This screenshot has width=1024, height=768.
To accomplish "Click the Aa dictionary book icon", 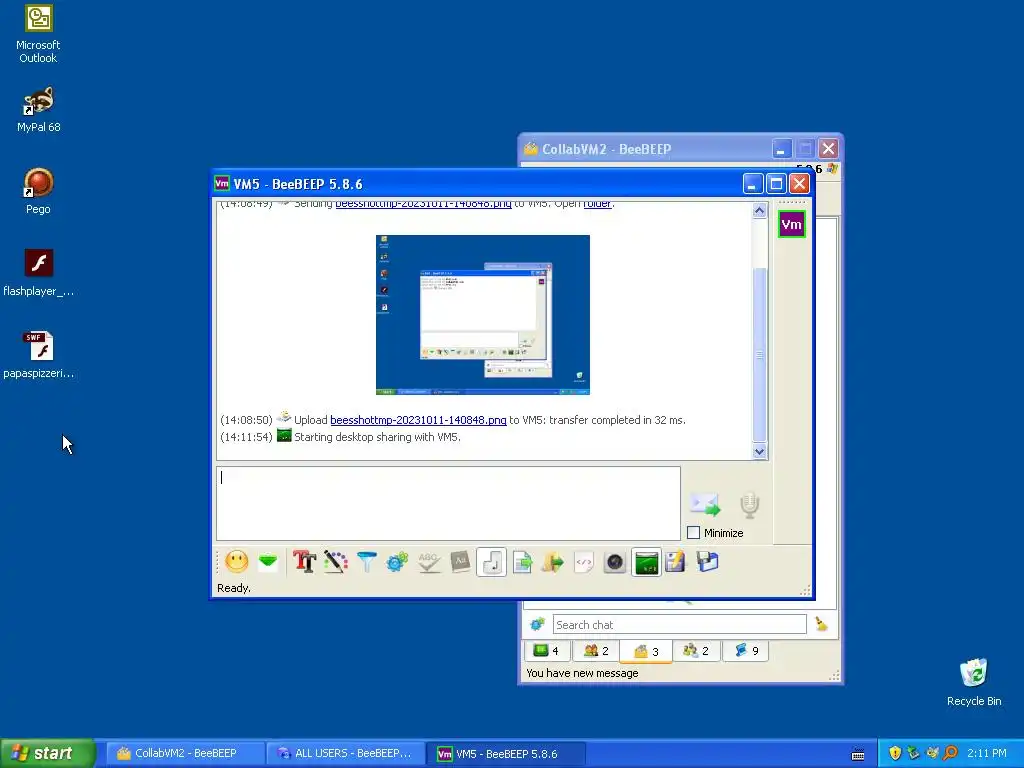I will [x=460, y=562].
